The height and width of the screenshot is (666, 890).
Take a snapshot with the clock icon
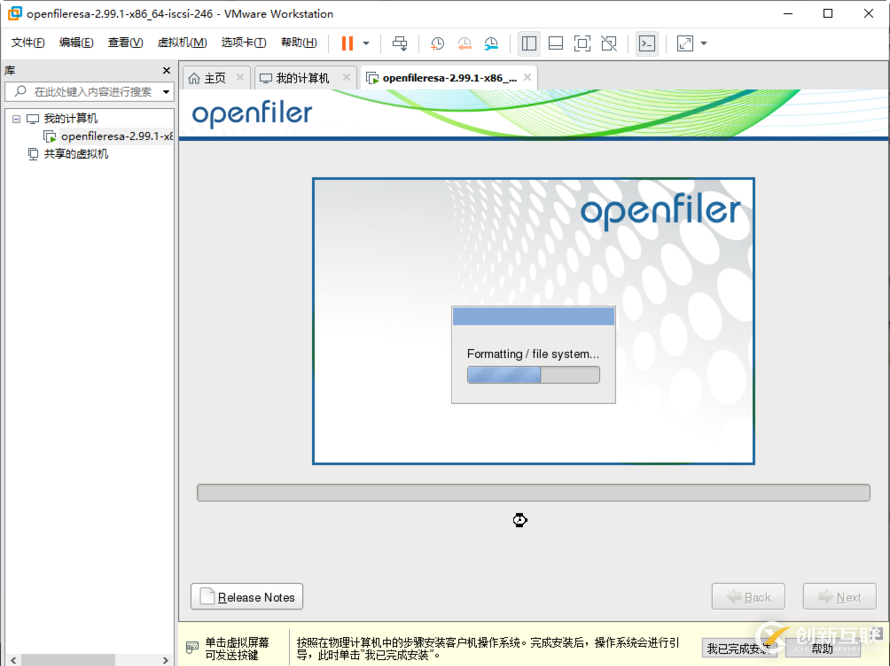437,43
